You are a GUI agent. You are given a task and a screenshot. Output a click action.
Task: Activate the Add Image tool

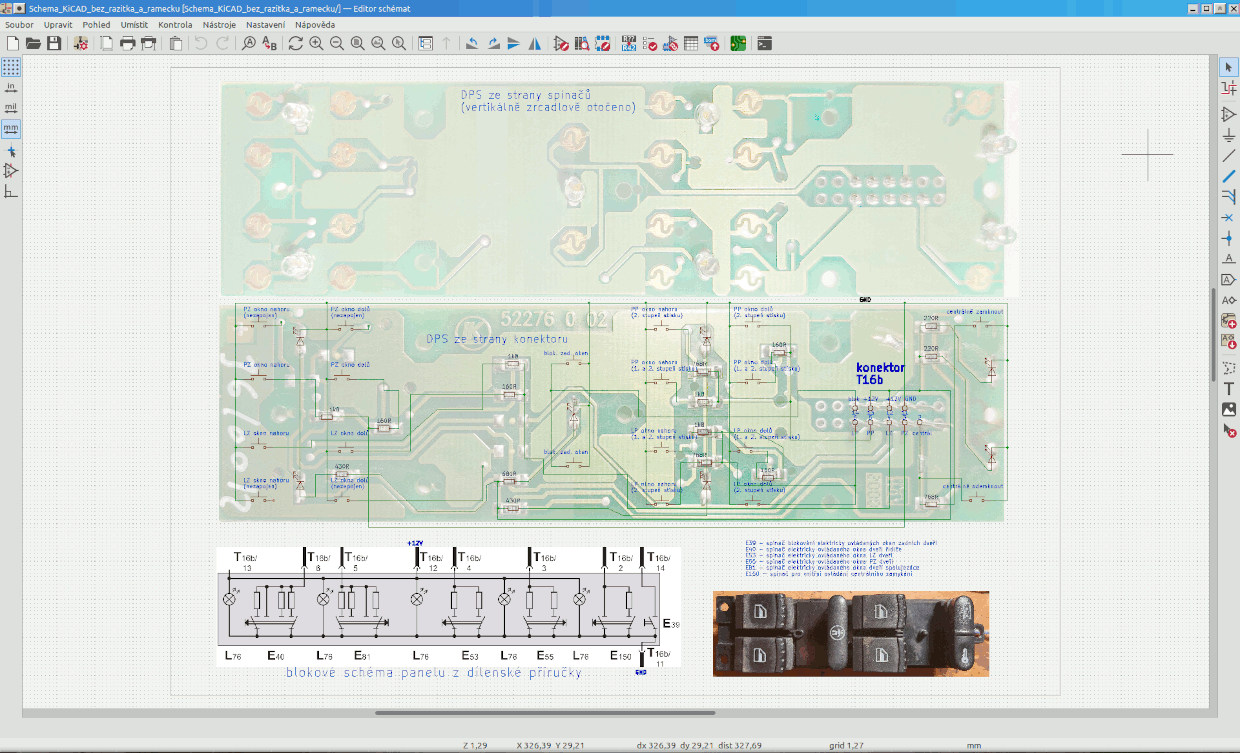tap(1229, 409)
